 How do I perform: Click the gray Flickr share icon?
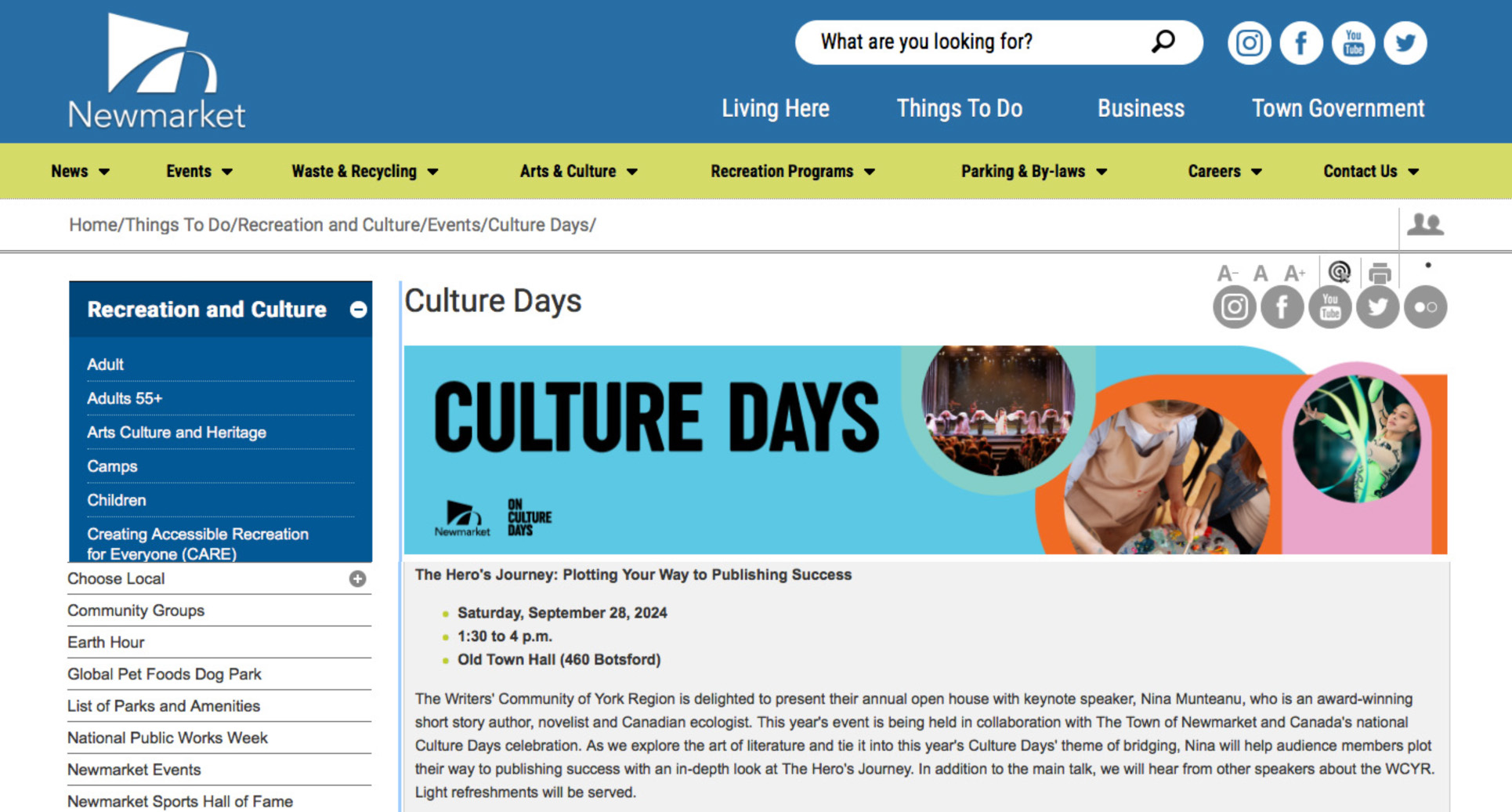click(x=1425, y=307)
